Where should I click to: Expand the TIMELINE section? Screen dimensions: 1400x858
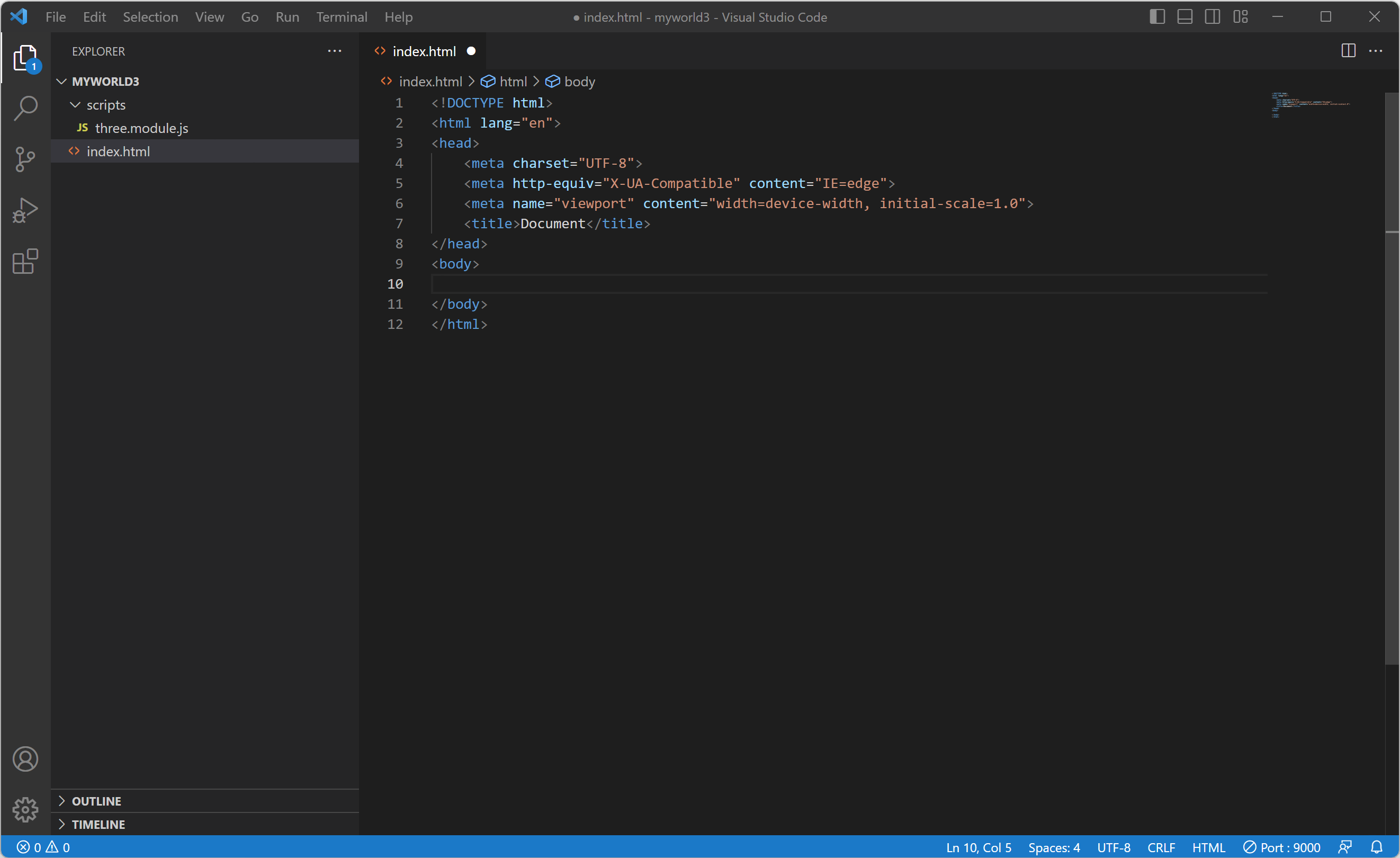(x=98, y=825)
